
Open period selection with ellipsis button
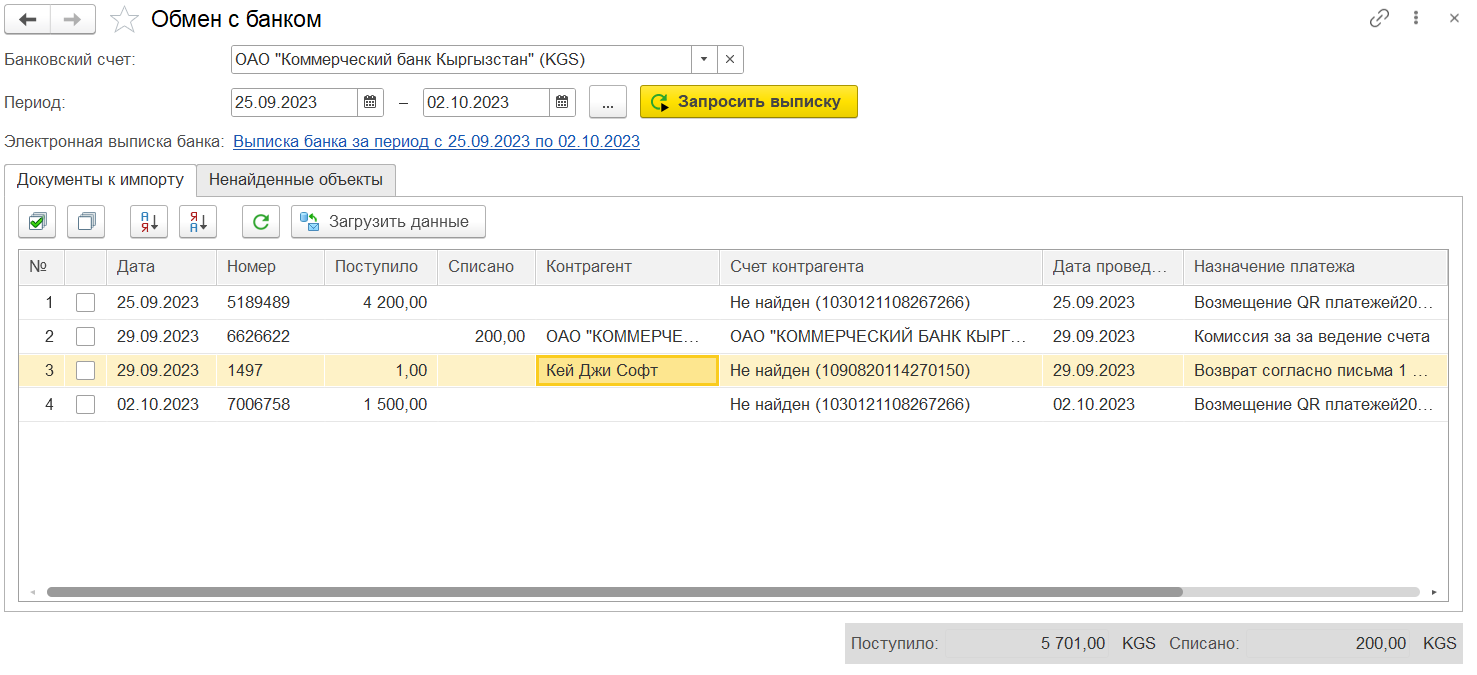[x=607, y=102]
